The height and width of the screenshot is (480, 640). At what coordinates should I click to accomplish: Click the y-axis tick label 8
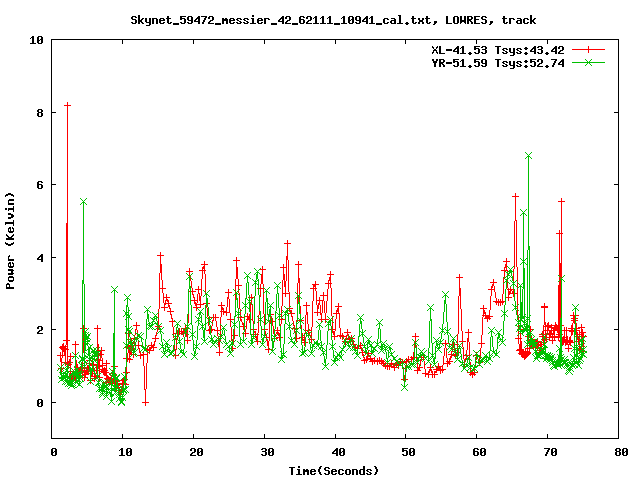pyautogui.click(x=40, y=113)
